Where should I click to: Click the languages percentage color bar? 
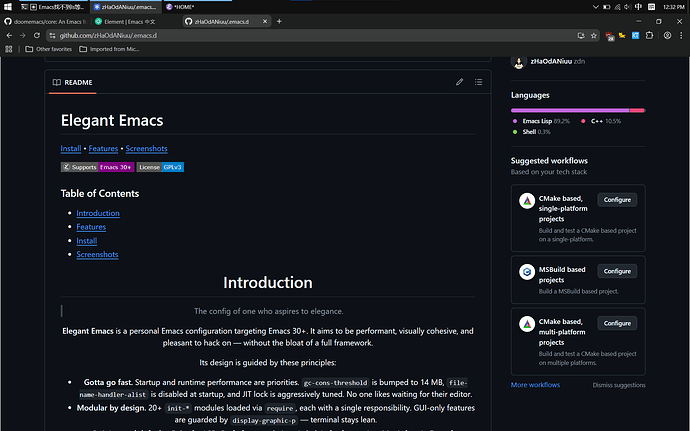click(578, 110)
